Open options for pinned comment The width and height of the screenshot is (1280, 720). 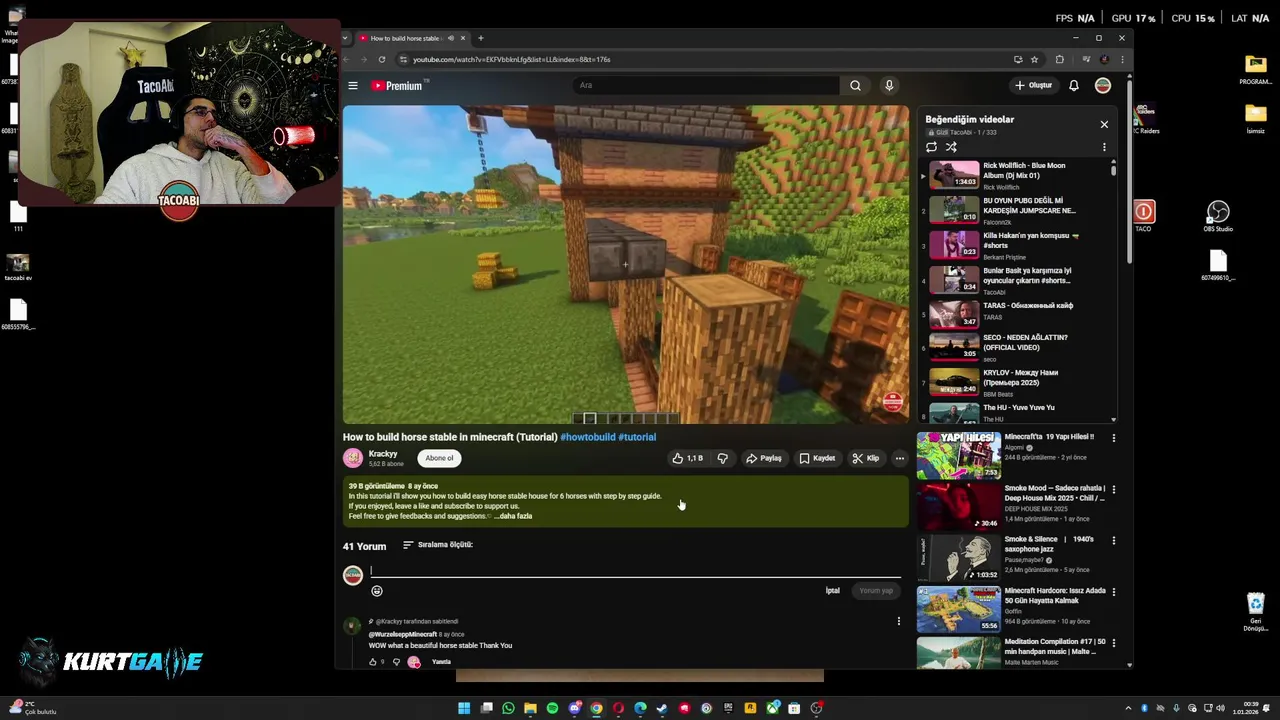[898, 622]
